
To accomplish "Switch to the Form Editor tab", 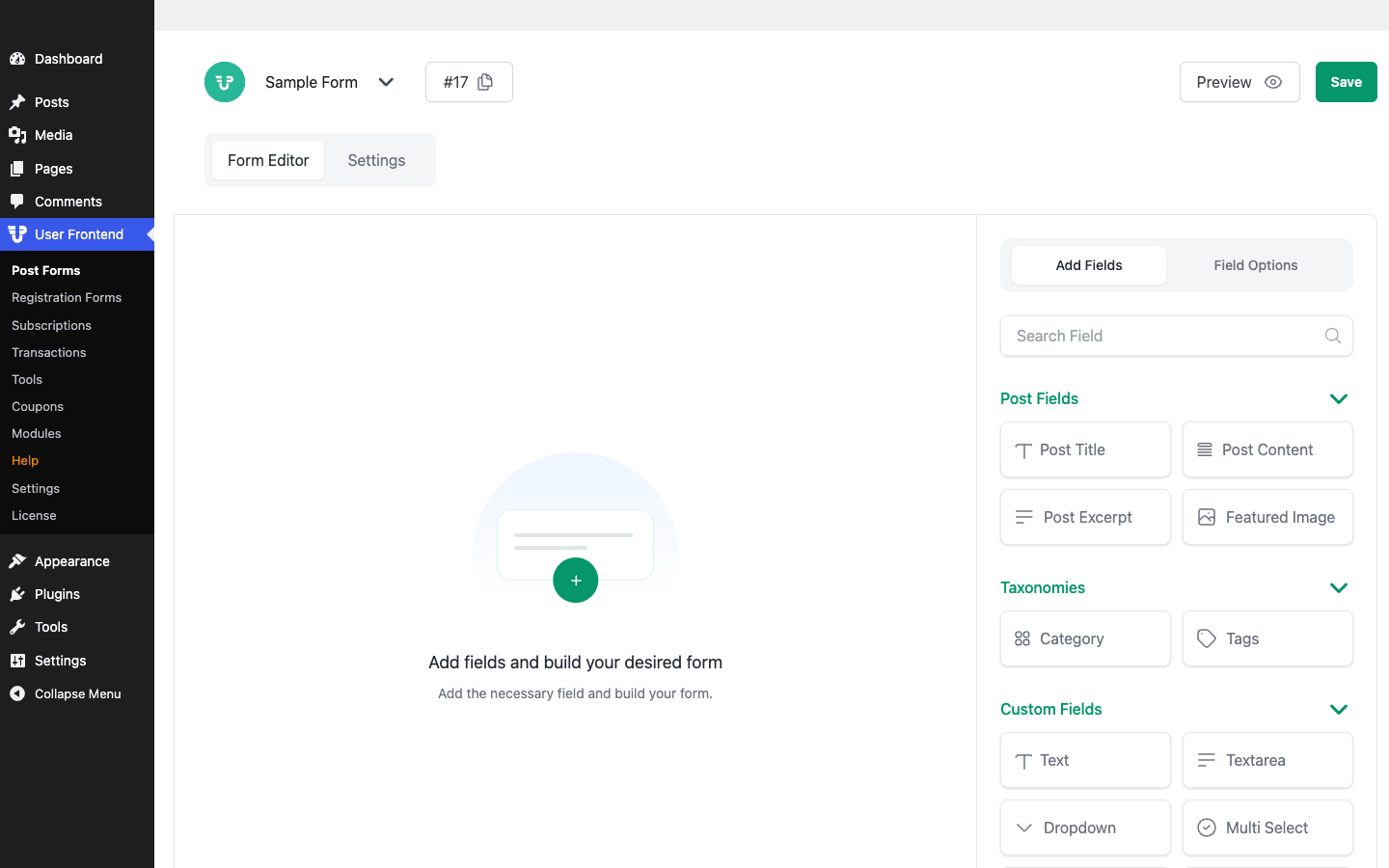I will tap(268, 160).
